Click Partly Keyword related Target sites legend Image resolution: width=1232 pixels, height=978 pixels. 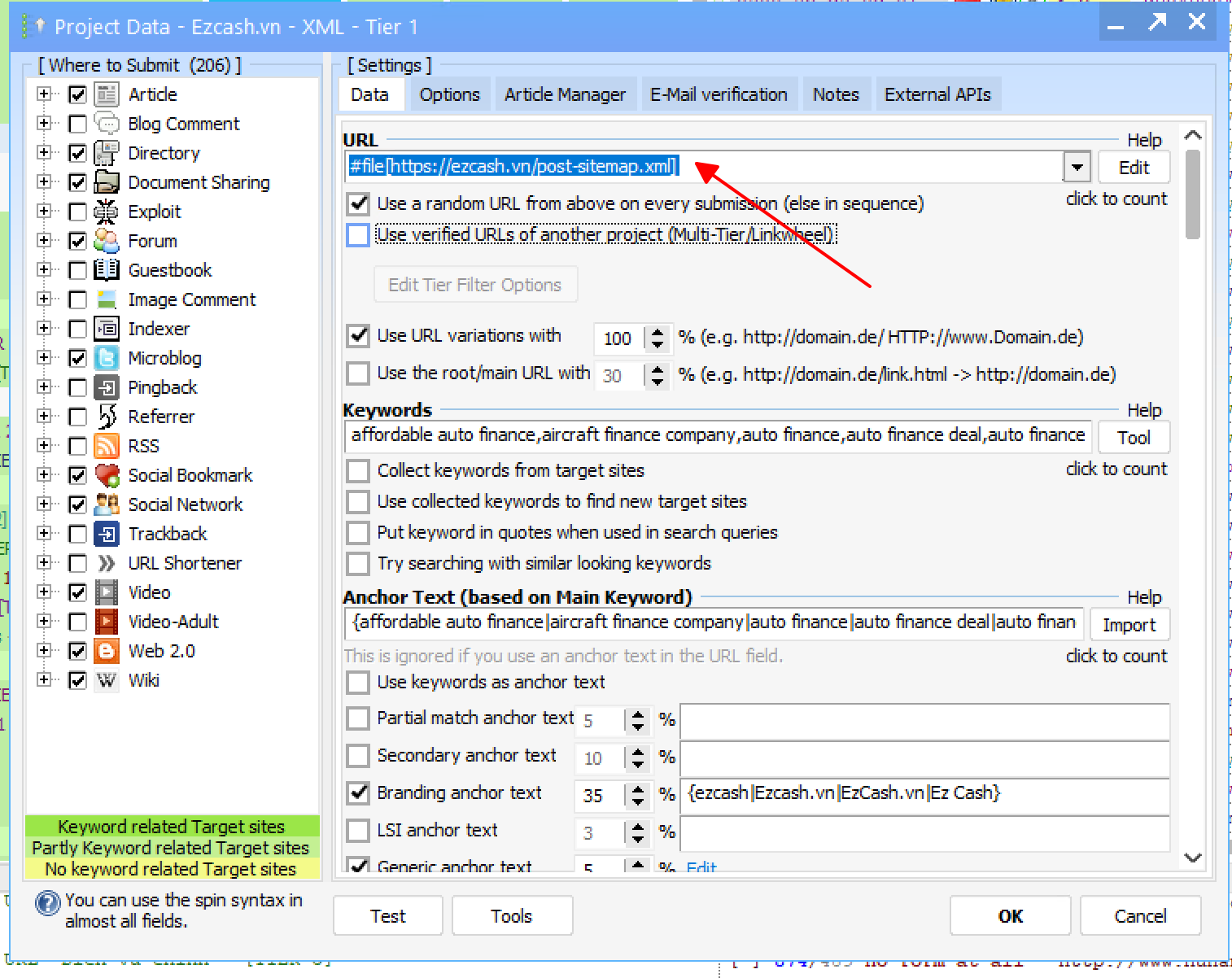click(172, 848)
